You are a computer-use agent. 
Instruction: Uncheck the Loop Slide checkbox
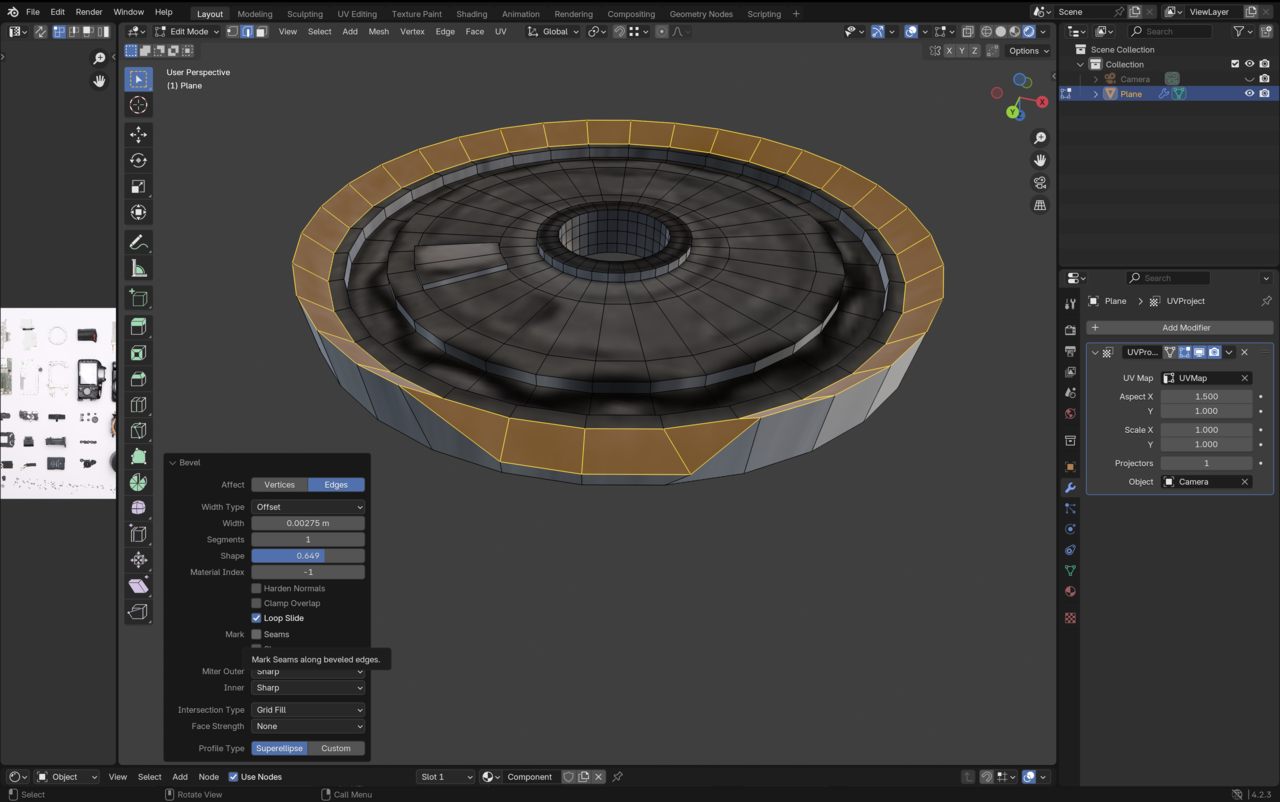point(257,618)
